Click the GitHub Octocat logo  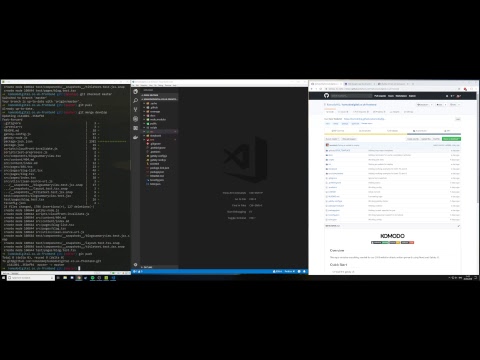pos(326,96)
